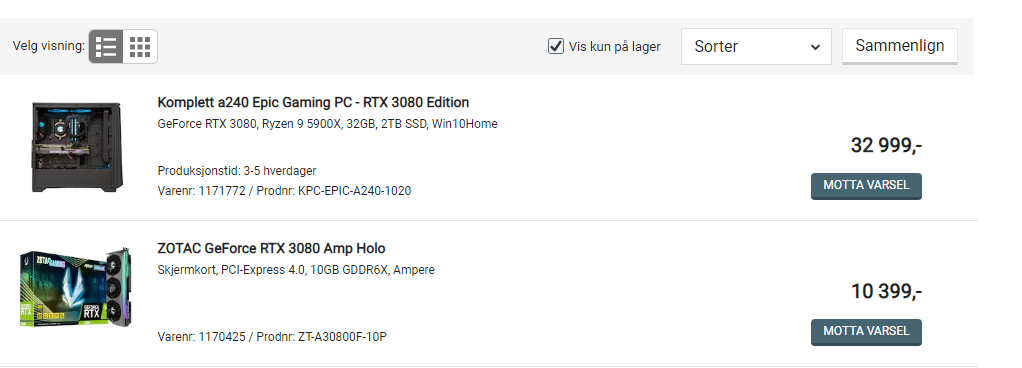This screenshot has width=1022, height=368.
Task: Click the Komplett gaming PC case thumbnail
Action: click(x=77, y=147)
